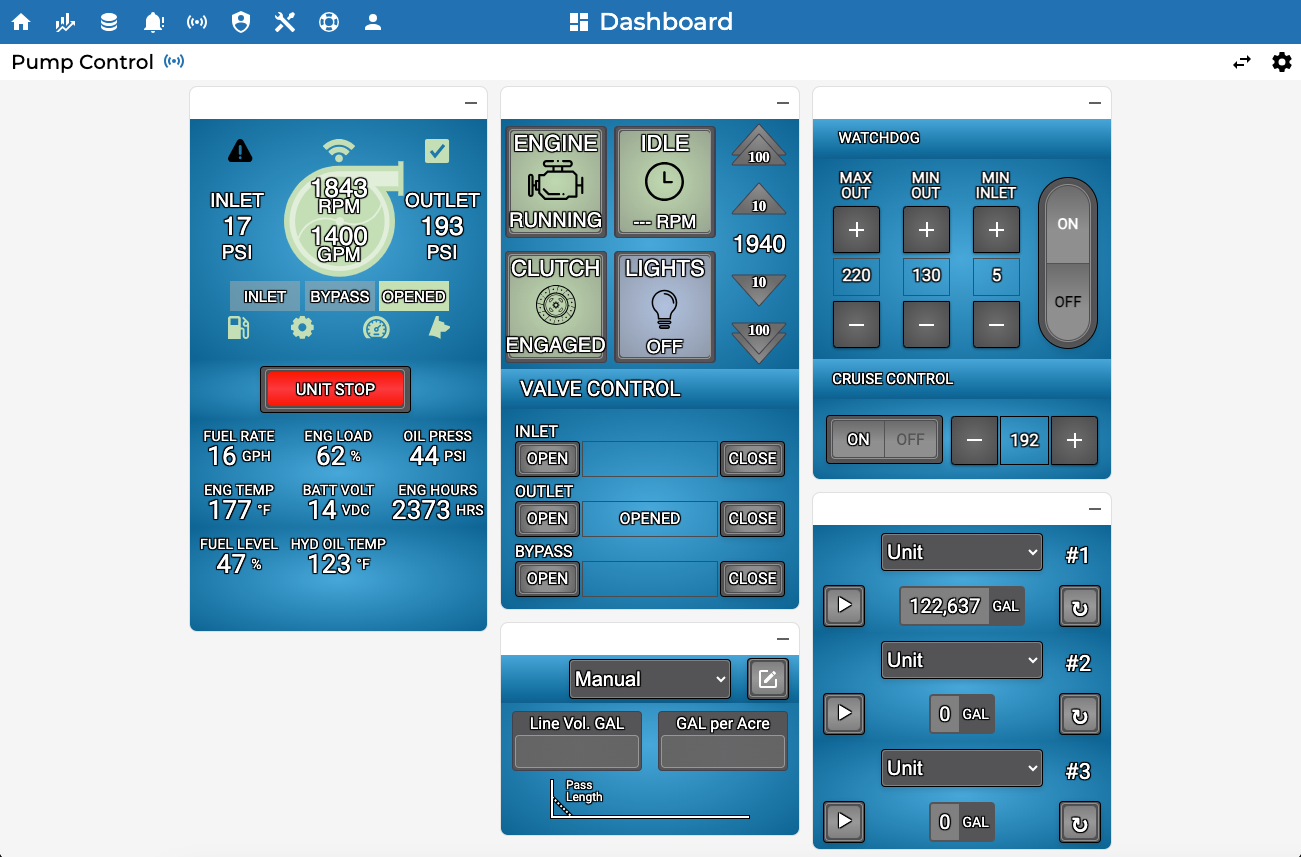The image size is (1301, 857).
Task: Open the tools wrench icon
Action: (285, 22)
